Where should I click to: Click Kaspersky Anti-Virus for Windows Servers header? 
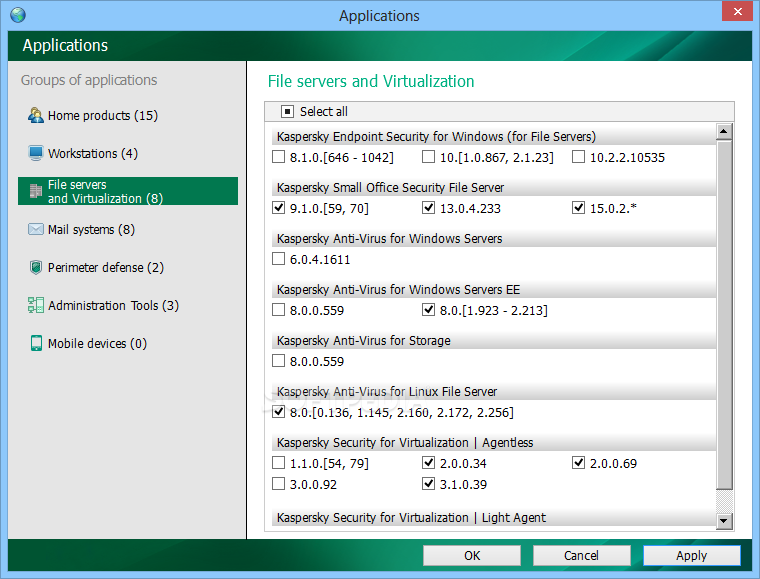coord(493,238)
